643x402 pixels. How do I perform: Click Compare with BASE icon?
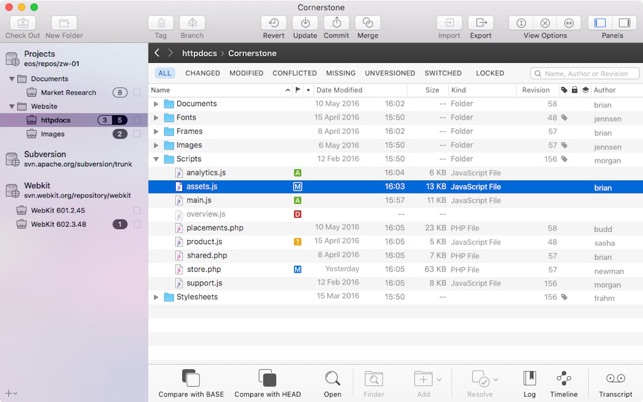point(191,378)
